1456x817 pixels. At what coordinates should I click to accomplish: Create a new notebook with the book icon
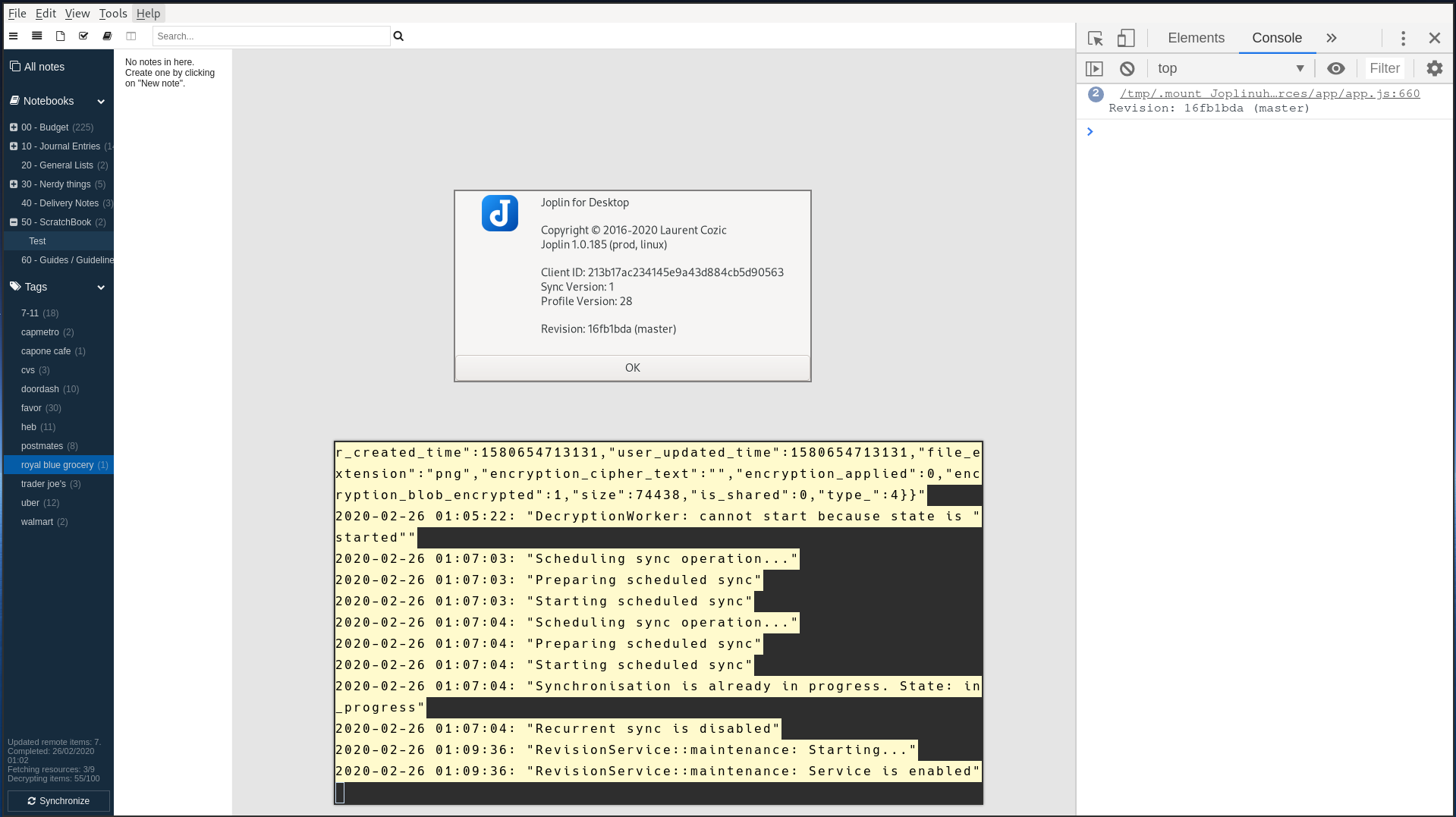pos(107,36)
